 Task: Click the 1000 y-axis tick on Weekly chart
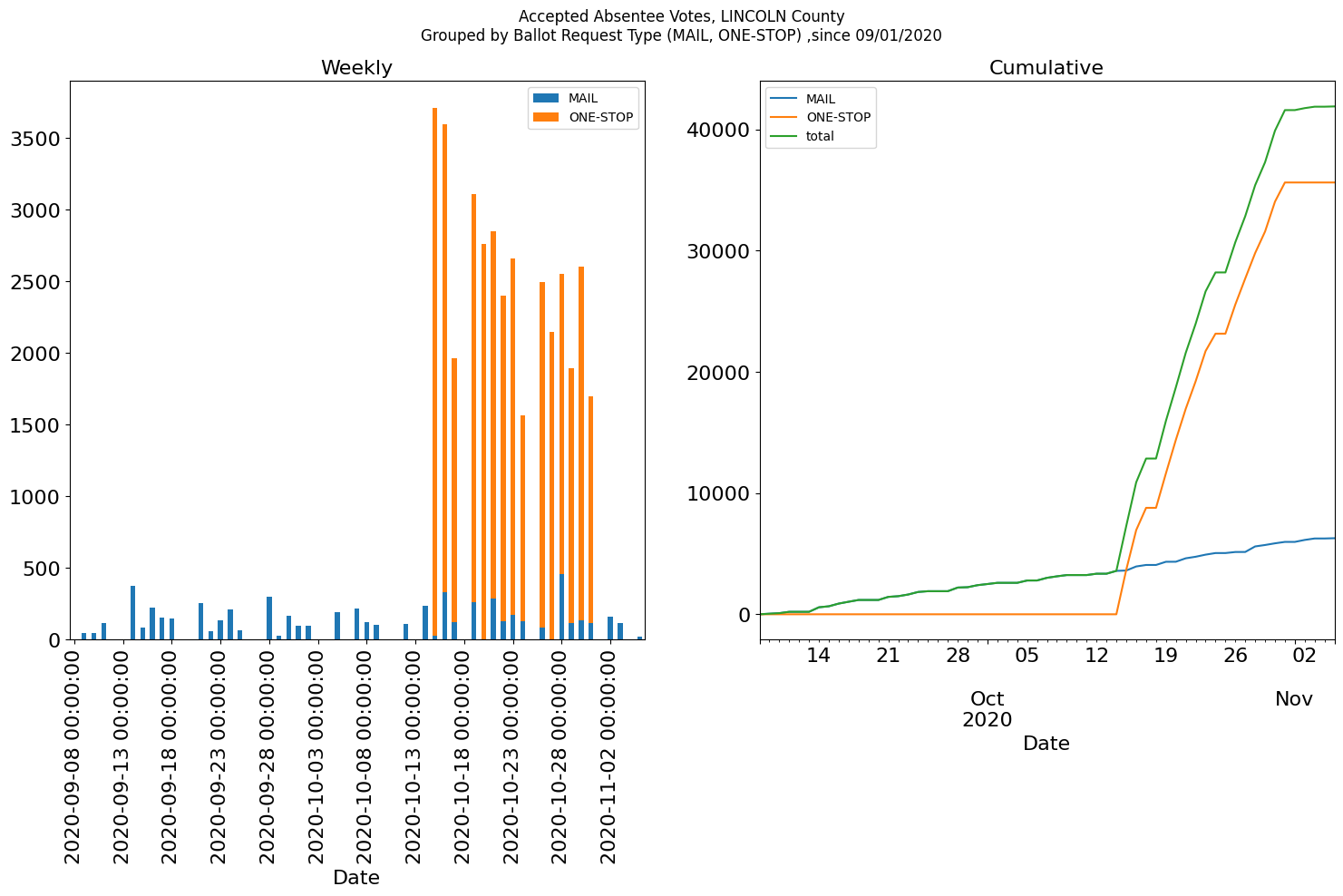pyautogui.click(x=34, y=497)
